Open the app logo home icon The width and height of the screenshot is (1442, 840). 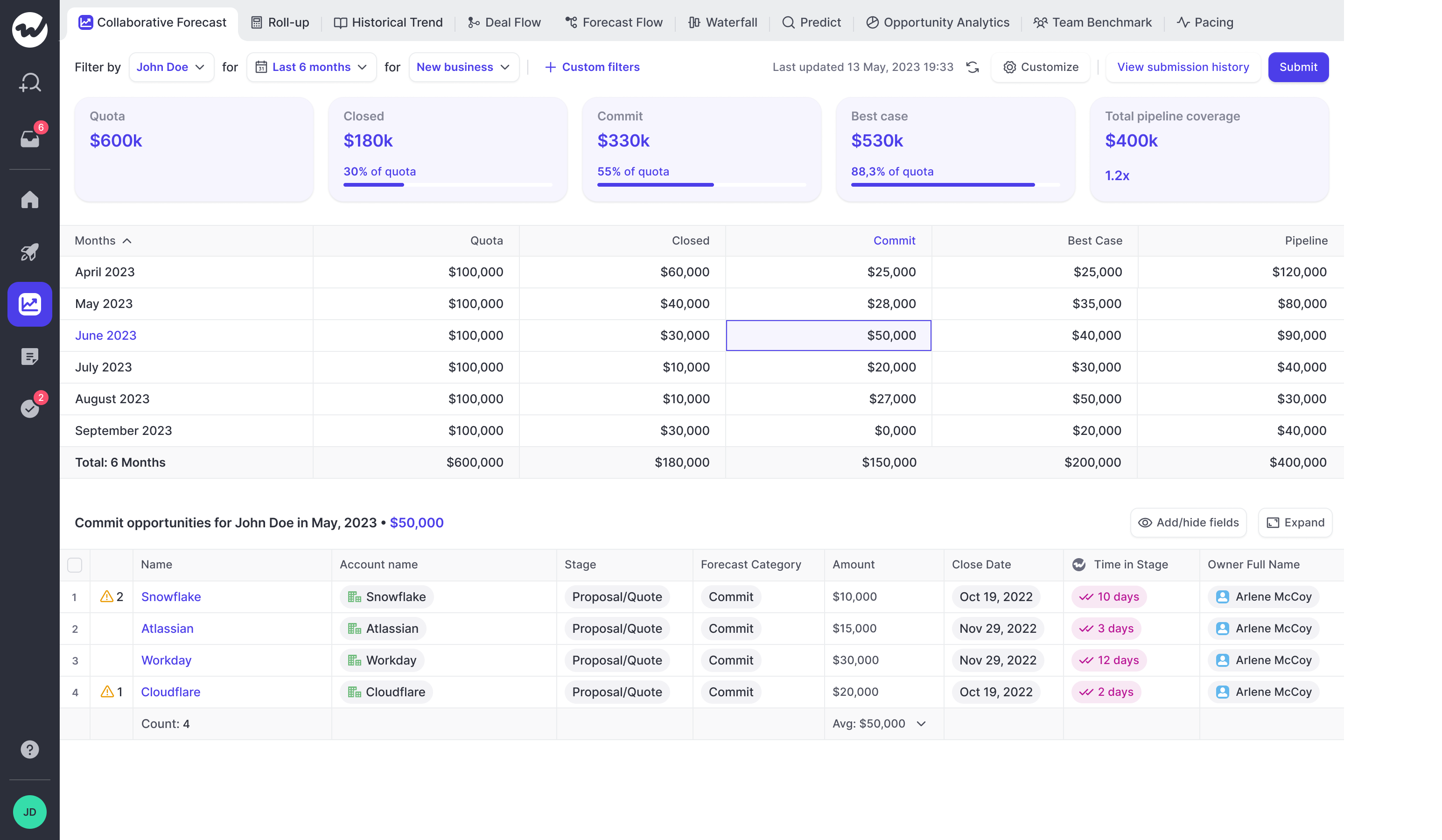point(30,29)
